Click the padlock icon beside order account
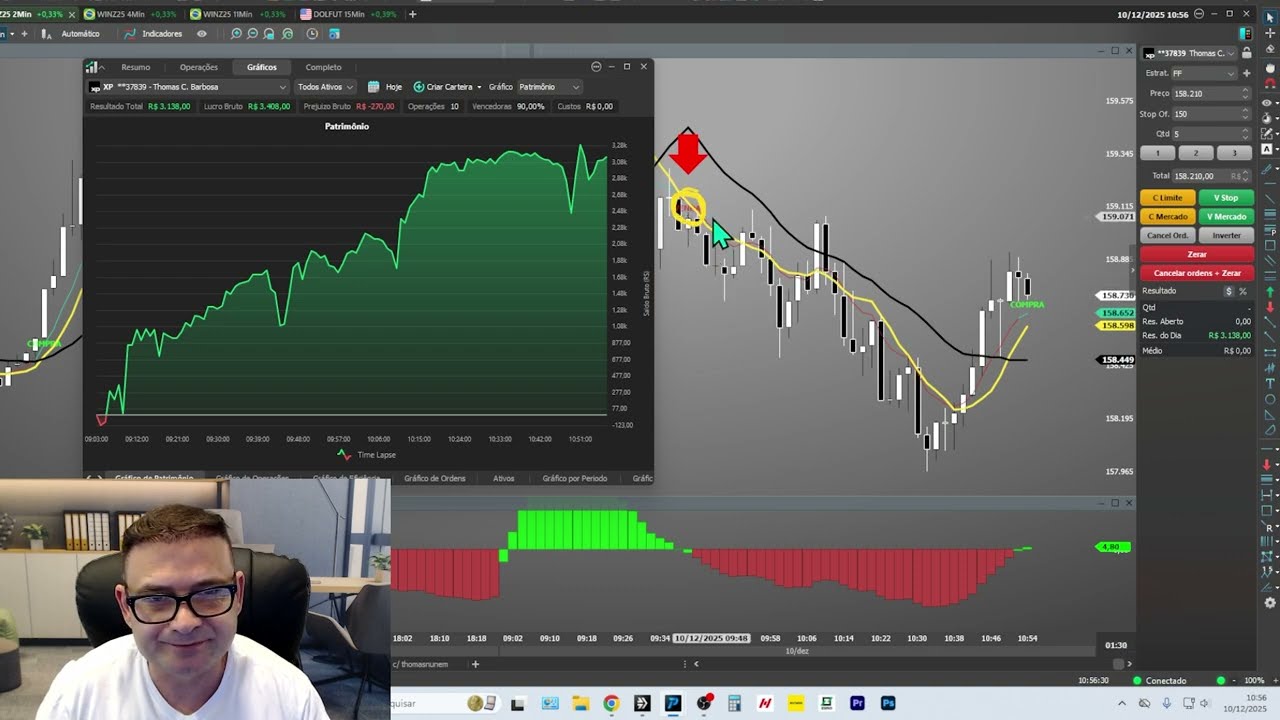Screen dimensions: 1280x720 pos(1246,53)
